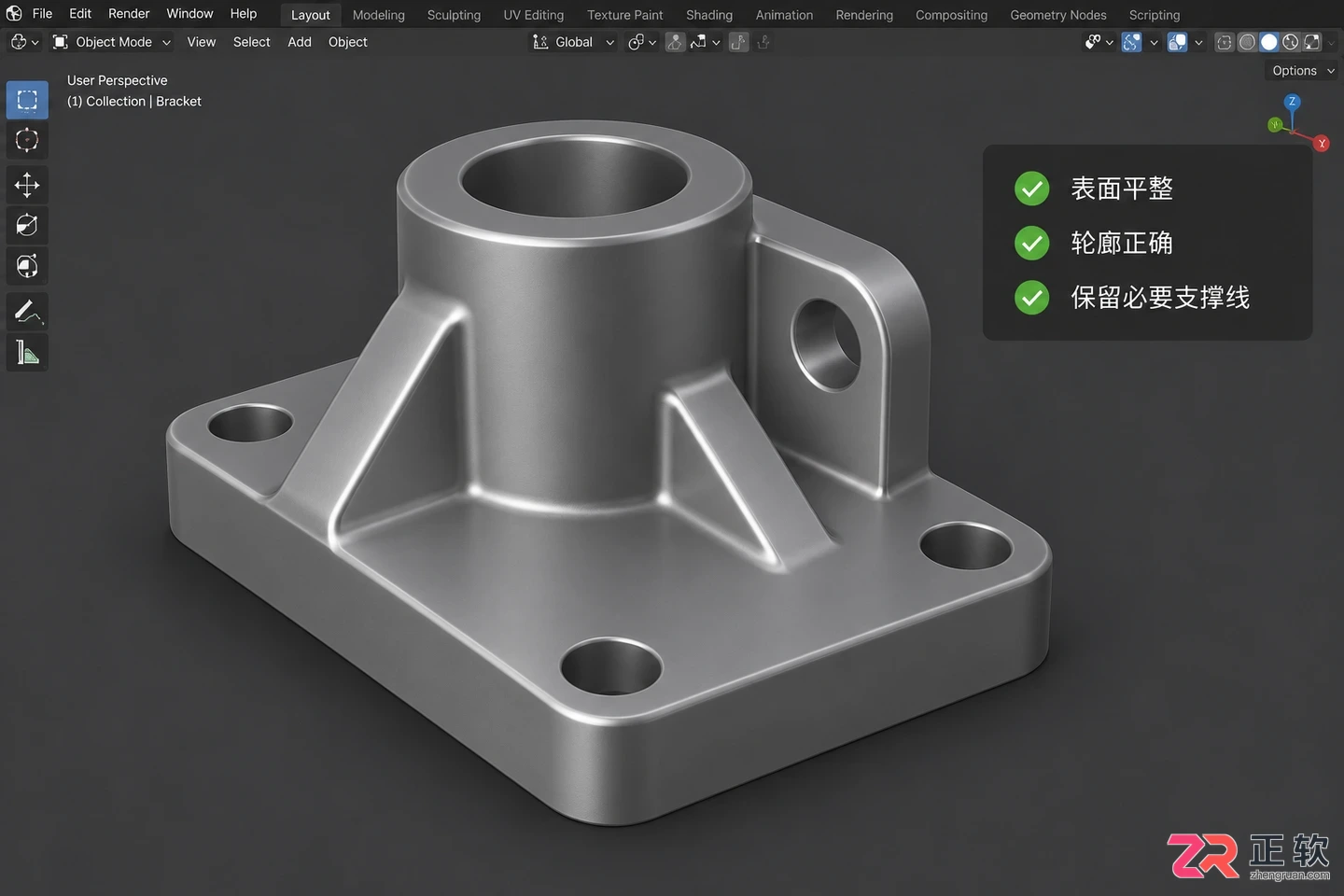Expand the gizmo options dropdown arrow
The height and width of the screenshot is (896, 1344).
(x=1154, y=42)
